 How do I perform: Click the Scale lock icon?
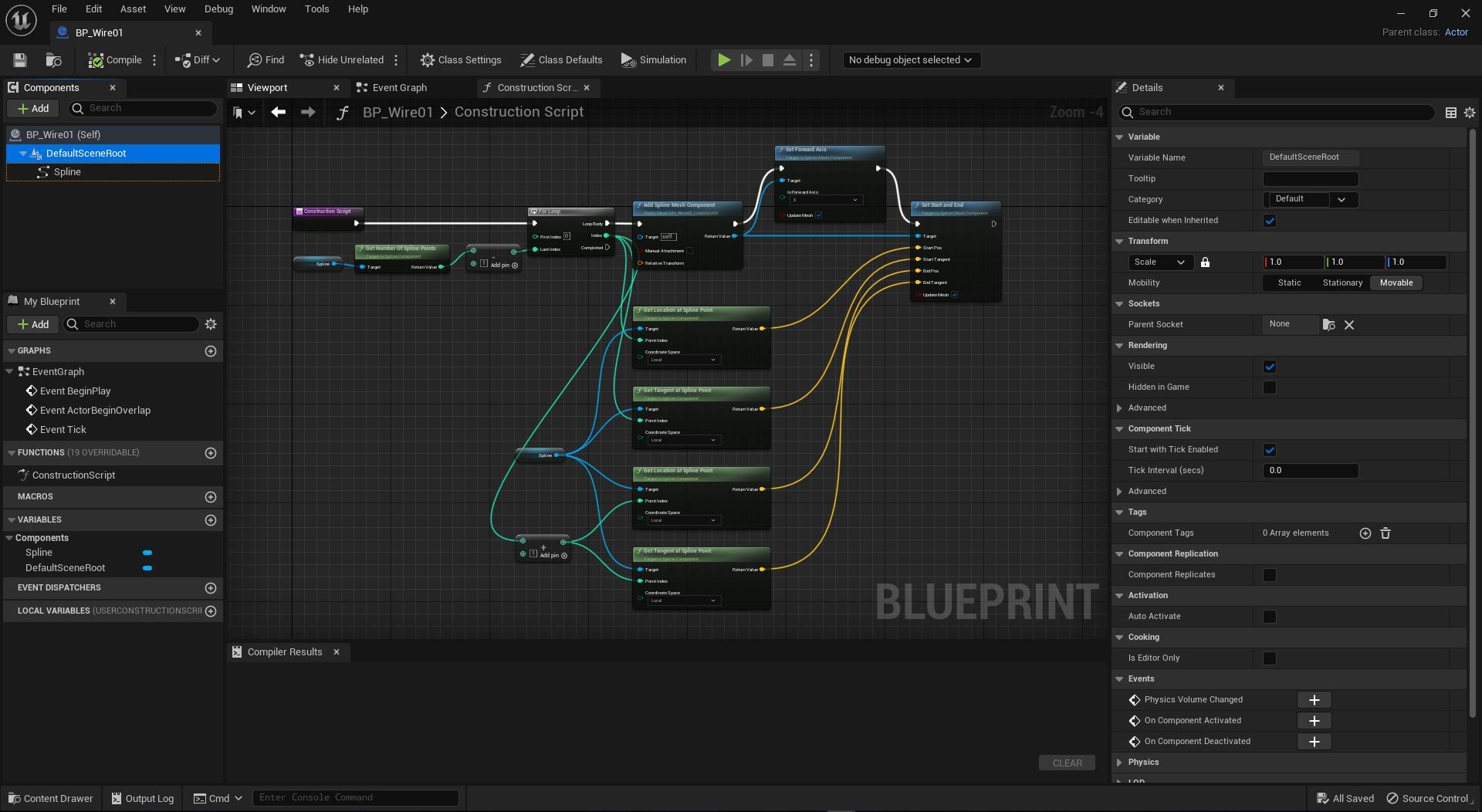tap(1205, 262)
